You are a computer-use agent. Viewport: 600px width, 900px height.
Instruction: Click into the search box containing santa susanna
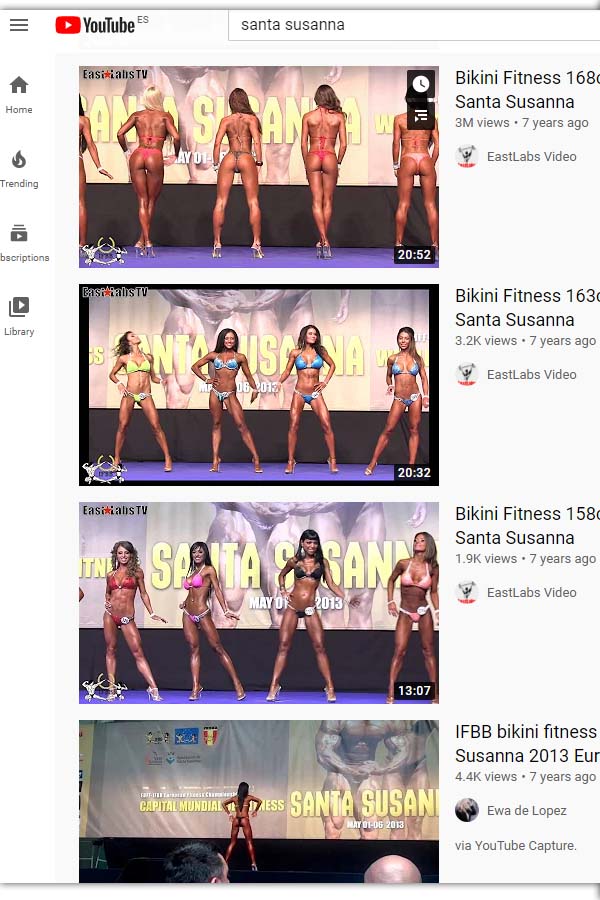(414, 25)
